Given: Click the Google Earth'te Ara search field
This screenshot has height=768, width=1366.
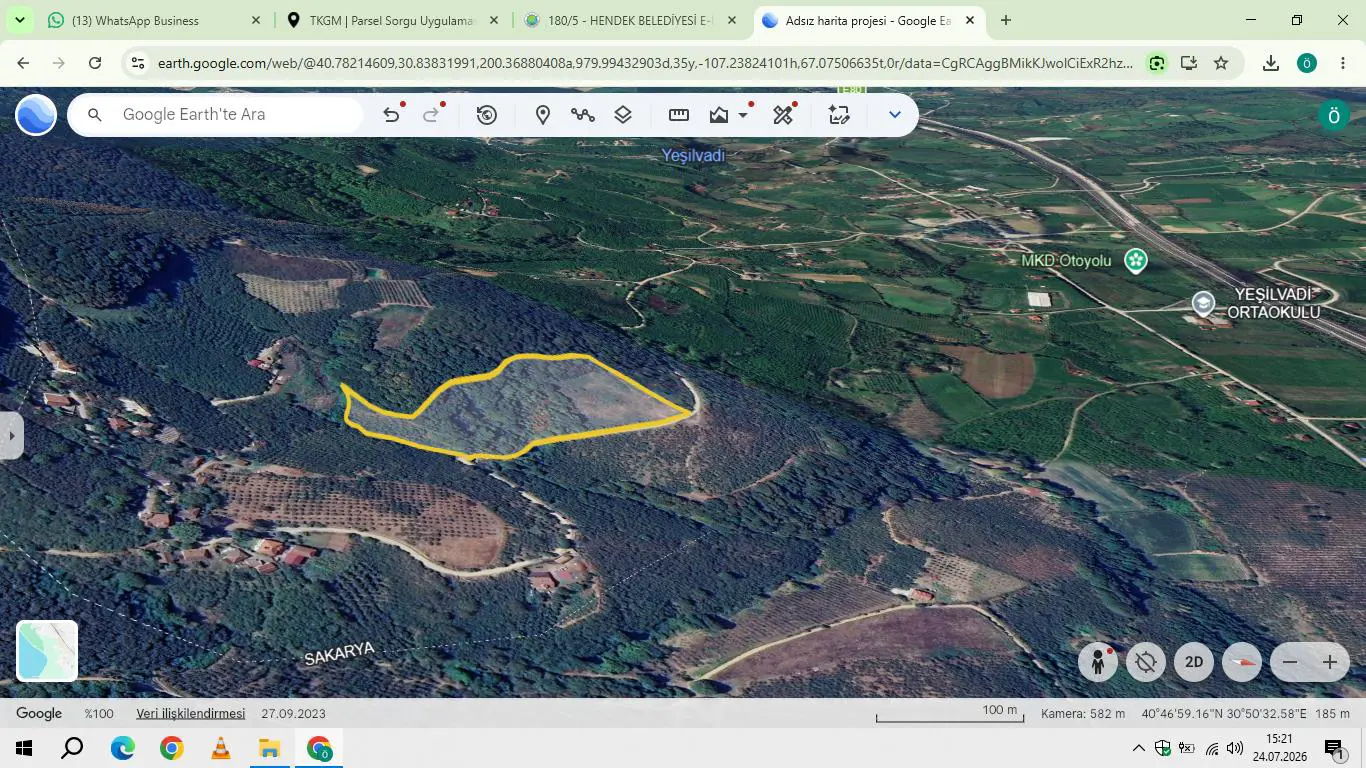Looking at the screenshot, I should coord(215,115).
